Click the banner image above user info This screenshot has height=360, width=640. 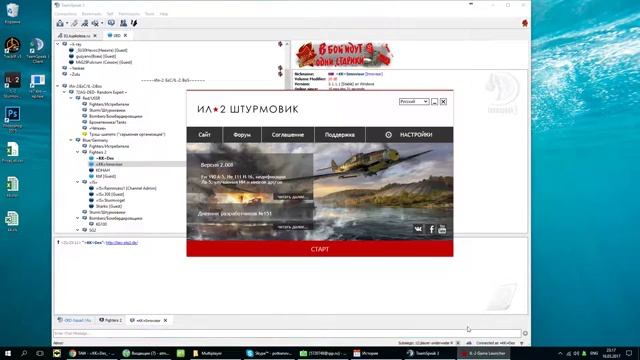pyautogui.click(x=344, y=54)
